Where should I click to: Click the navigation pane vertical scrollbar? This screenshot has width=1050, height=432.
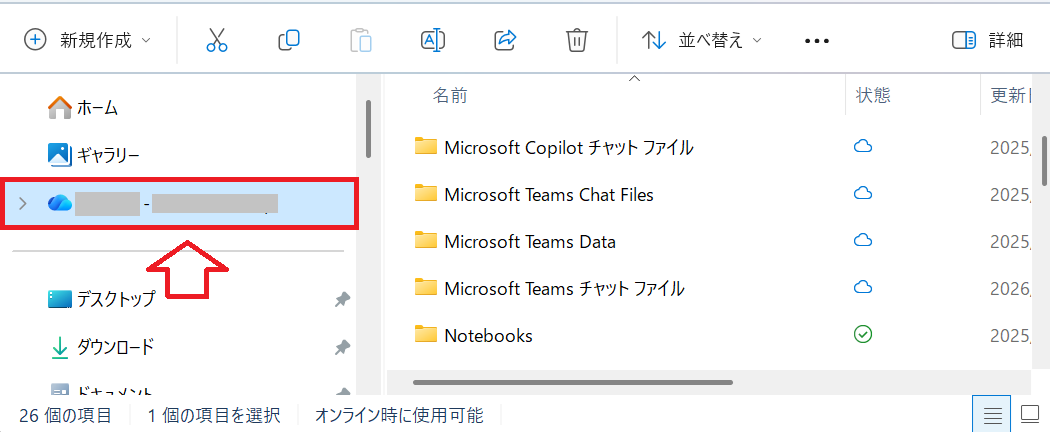click(368, 129)
